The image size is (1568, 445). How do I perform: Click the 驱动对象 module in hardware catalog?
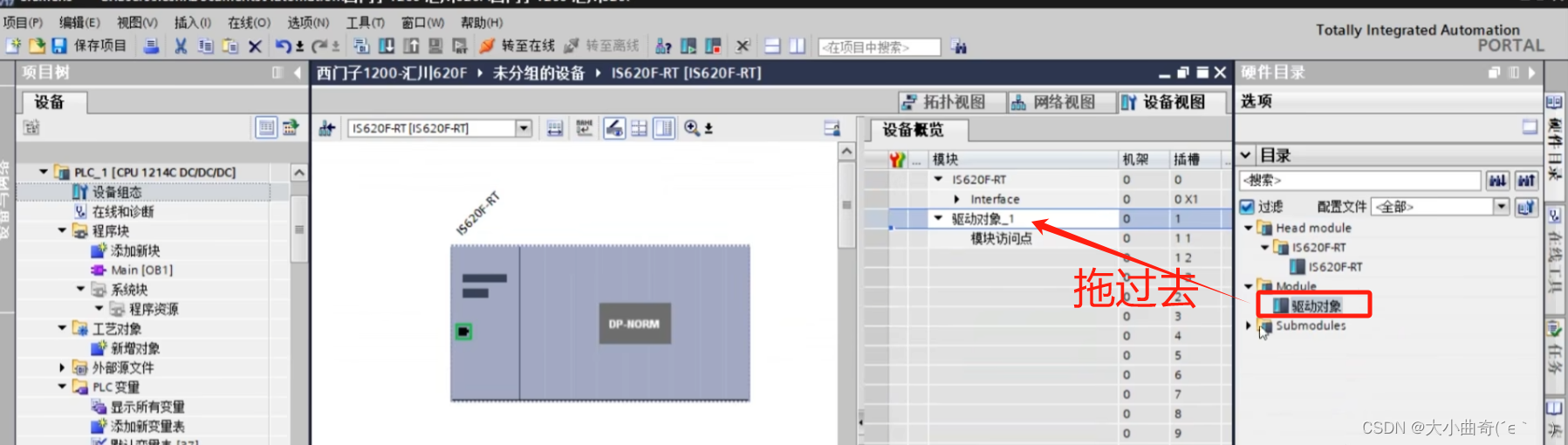point(1316,305)
